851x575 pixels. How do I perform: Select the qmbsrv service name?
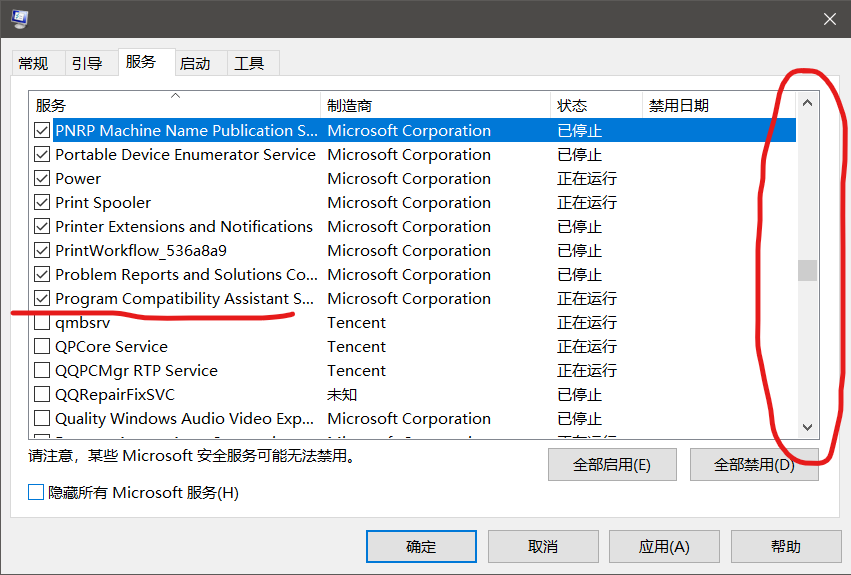[x=82, y=323]
